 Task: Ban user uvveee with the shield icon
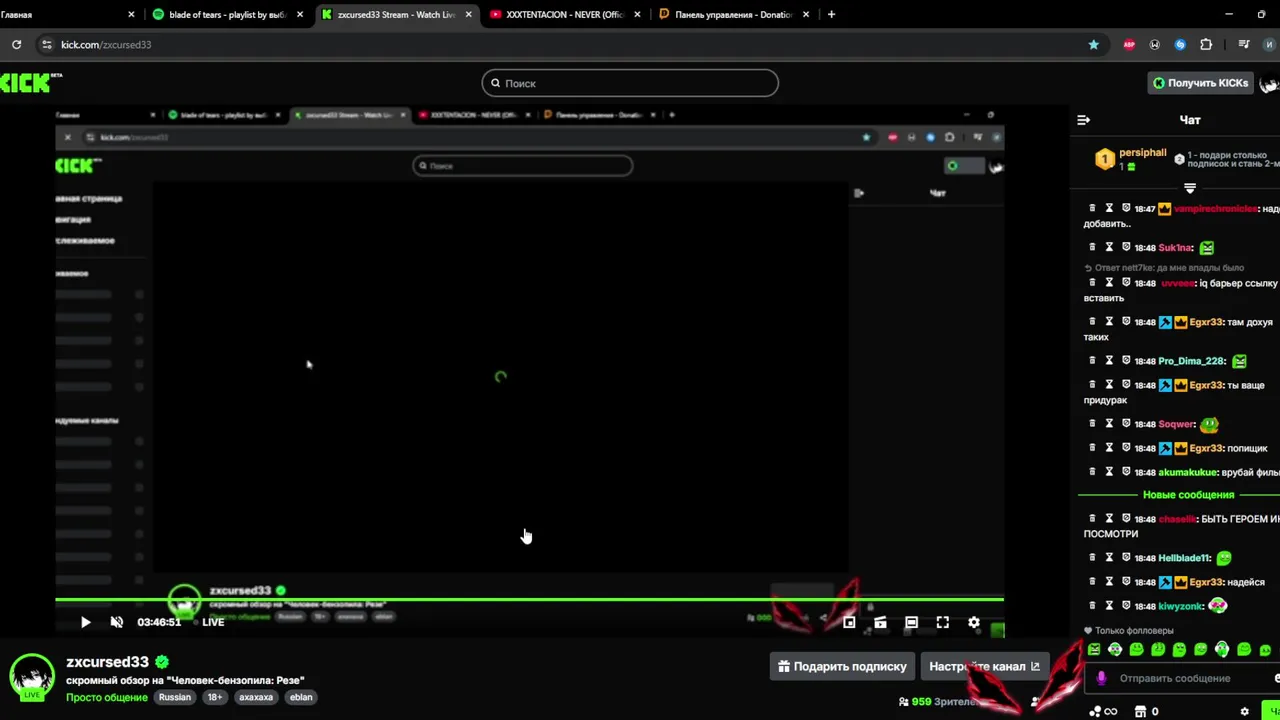click(x=1126, y=283)
